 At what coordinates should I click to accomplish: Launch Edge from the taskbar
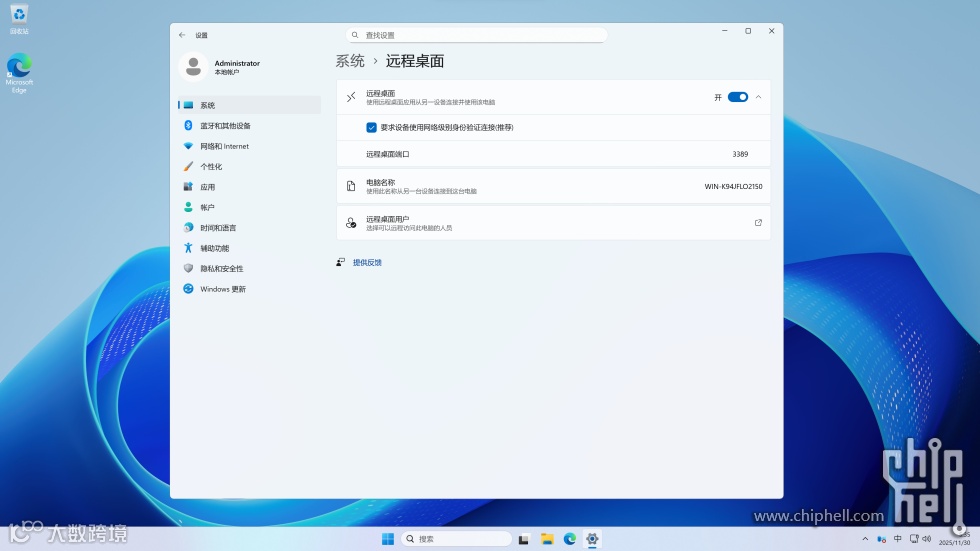(569, 539)
